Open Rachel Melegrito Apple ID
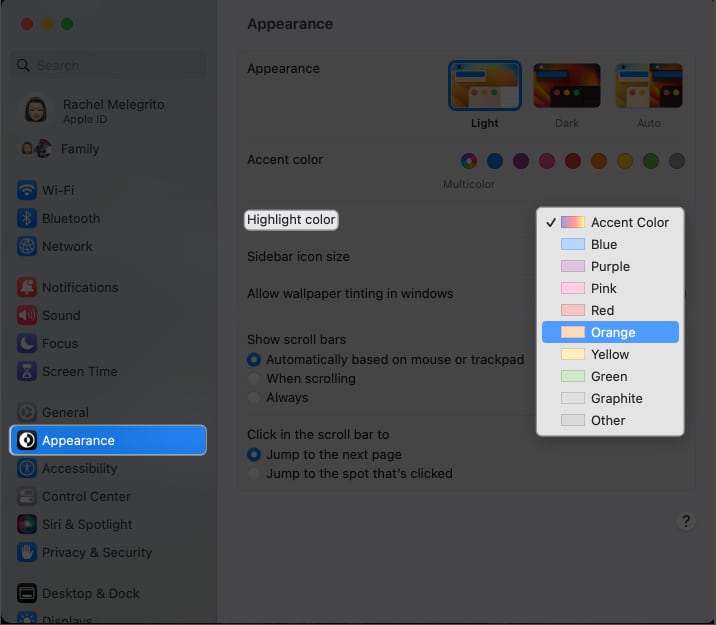716x625 pixels. point(108,110)
